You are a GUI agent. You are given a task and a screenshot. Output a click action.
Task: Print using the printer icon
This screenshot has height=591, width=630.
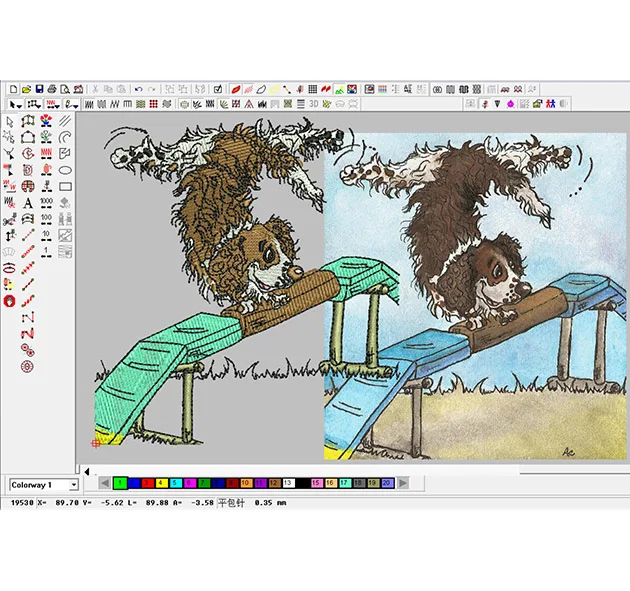[x=52, y=89]
